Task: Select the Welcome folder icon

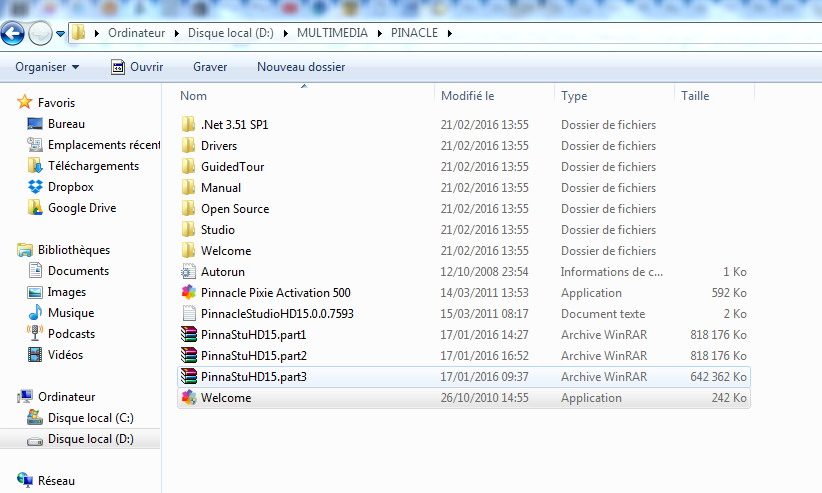Action: click(189, 250)
